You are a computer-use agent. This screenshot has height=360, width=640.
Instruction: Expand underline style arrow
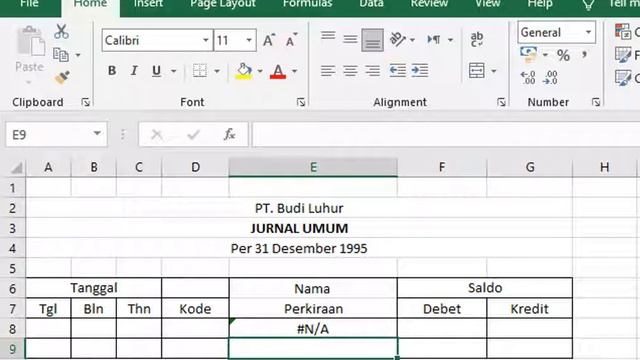tap(173, 71)
